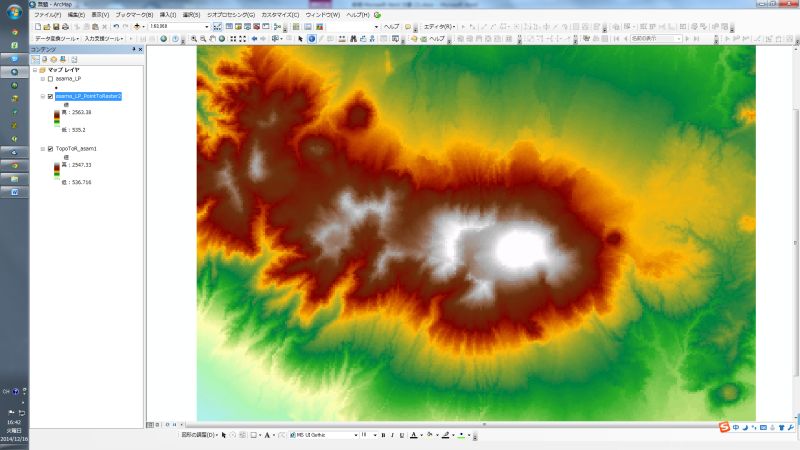Select the drawing toolbar arrow pointer
The image size is (800, 450).
tap(223, 435)
